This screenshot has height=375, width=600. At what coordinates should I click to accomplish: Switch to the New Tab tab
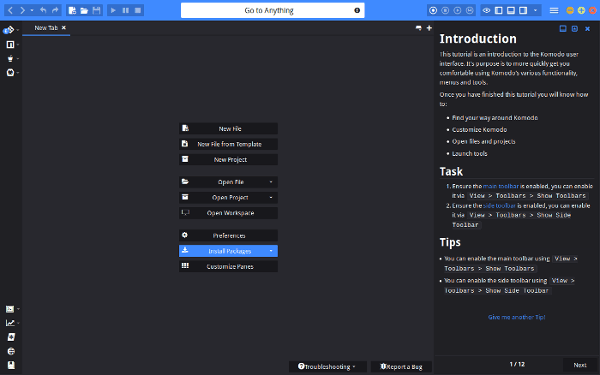click(x=46, y=28)
